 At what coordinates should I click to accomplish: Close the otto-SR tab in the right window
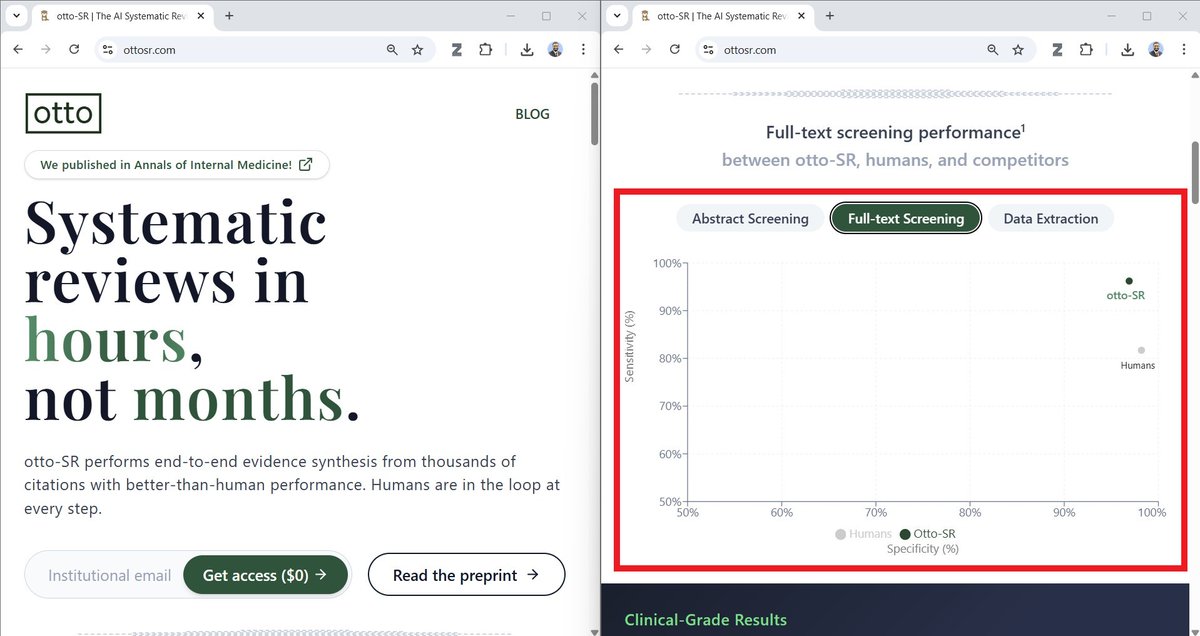801,16
